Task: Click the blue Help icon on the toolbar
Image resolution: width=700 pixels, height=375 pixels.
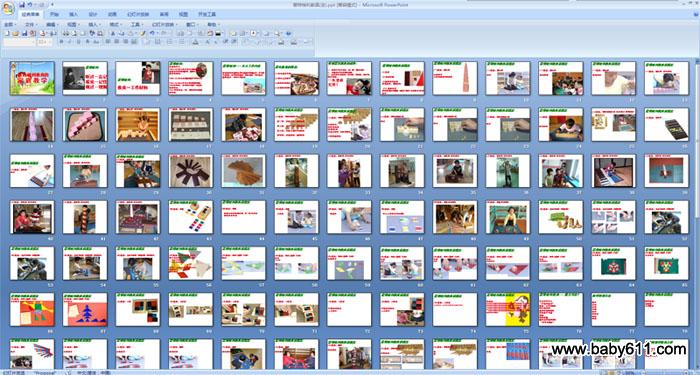Action: pyautogui.click(x=288, y=33)
